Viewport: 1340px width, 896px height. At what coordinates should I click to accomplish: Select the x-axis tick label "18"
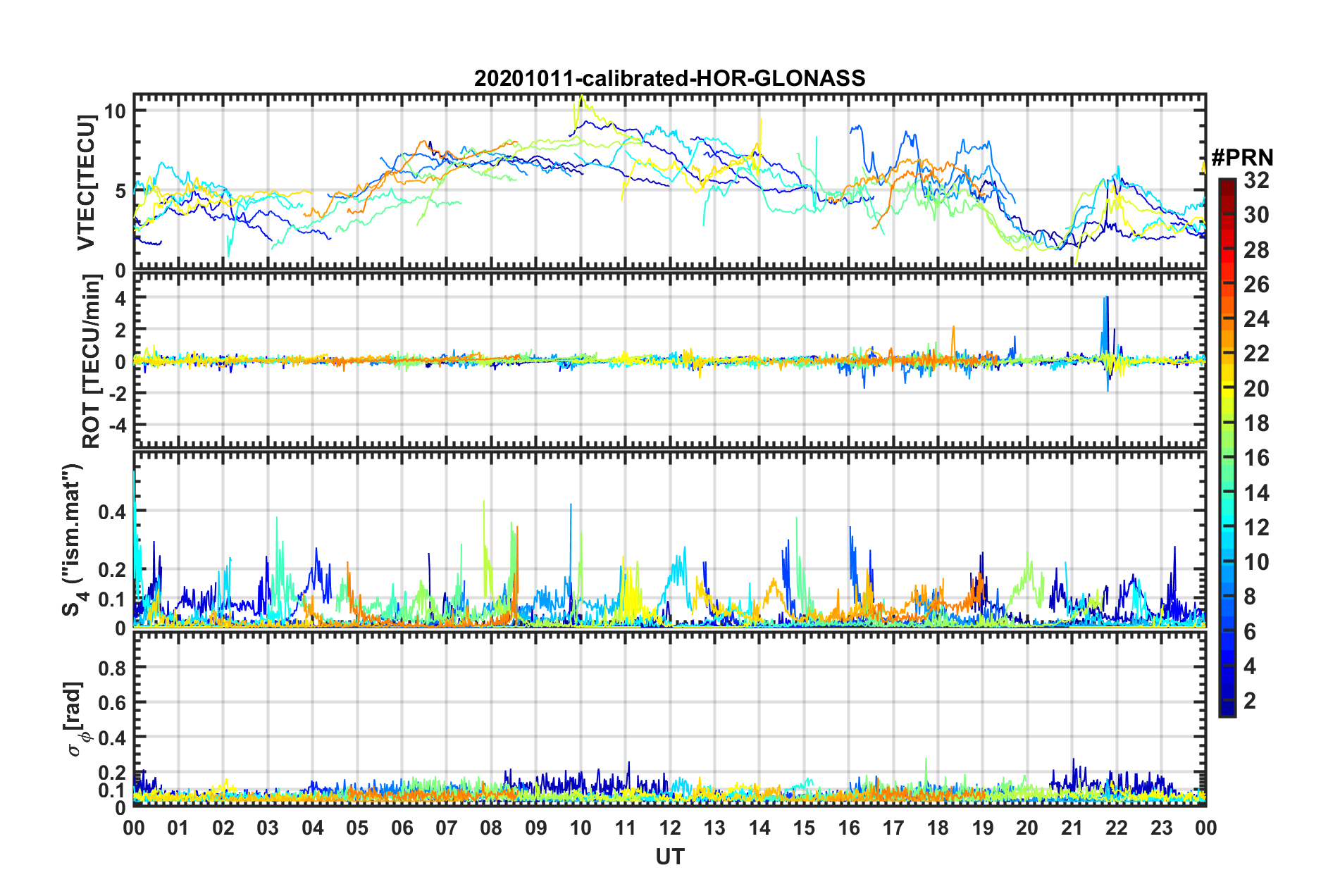tap(938, 828)
